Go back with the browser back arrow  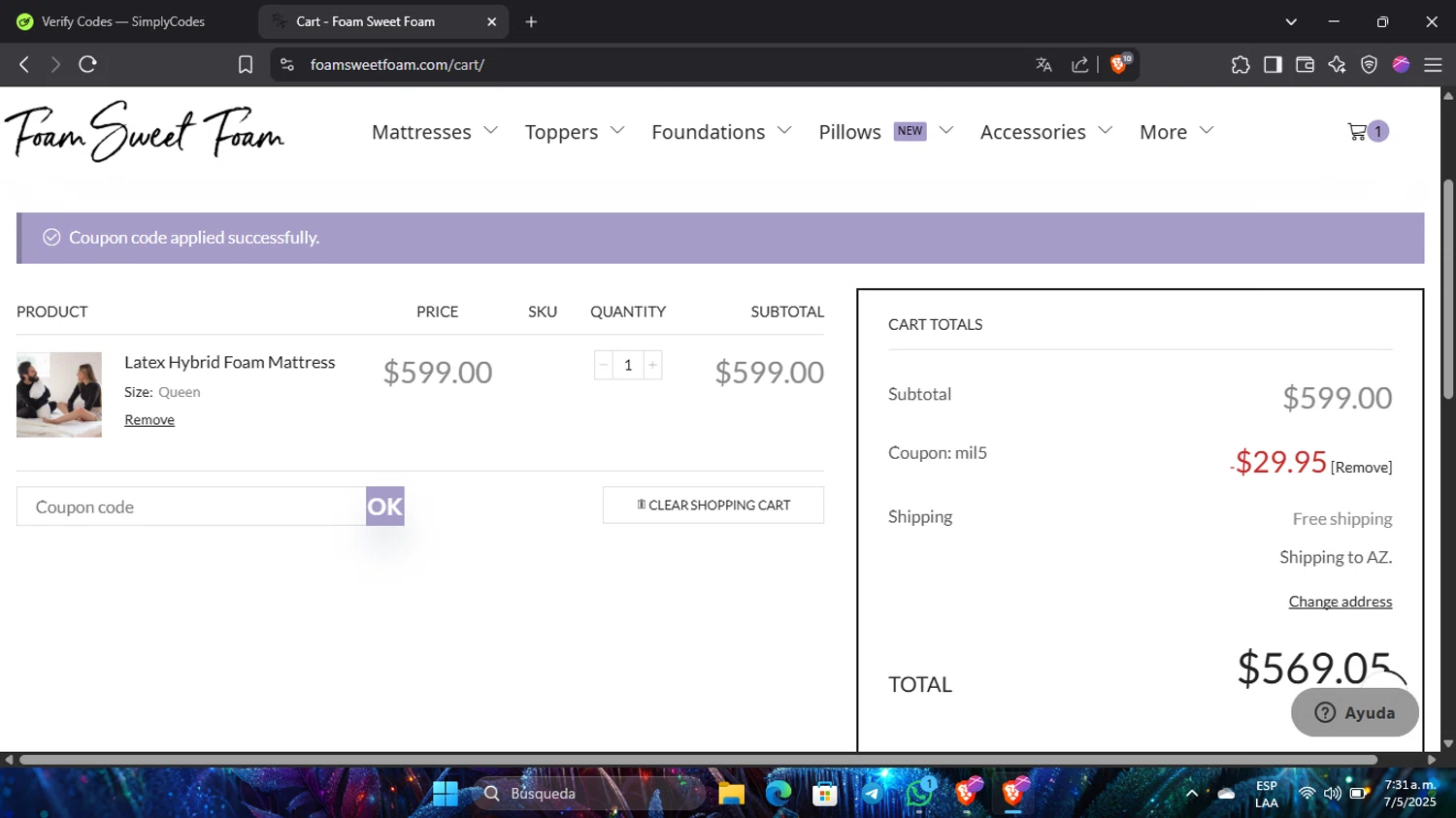[24, 65]
